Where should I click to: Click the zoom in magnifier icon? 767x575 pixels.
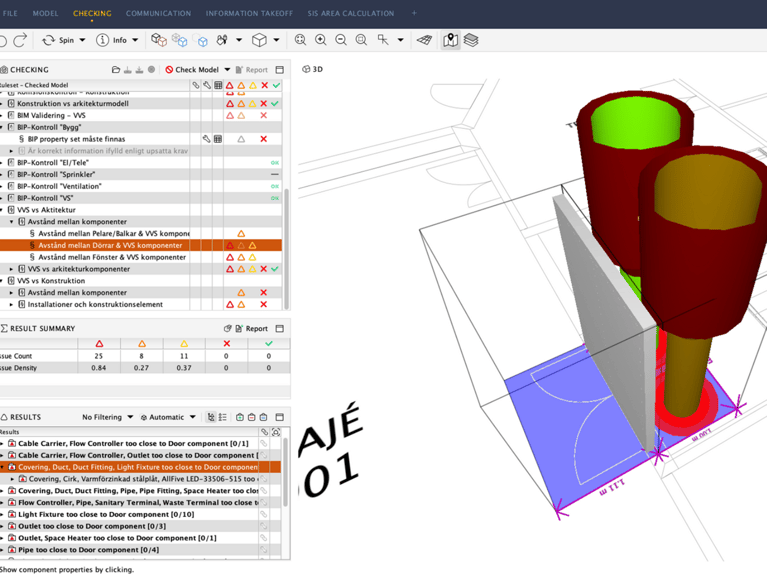point(320,40)
